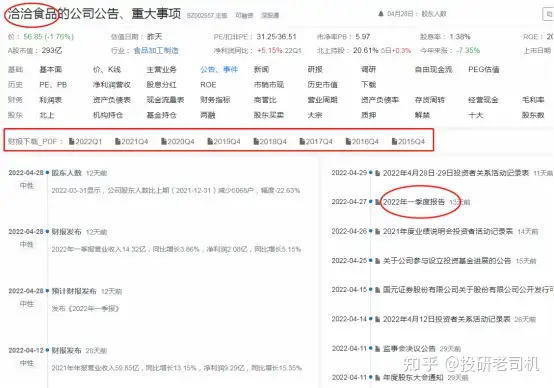554x388 pixels.
Task: Download the 2019Q4 financial report PDF
Action: tap(224, 141)
